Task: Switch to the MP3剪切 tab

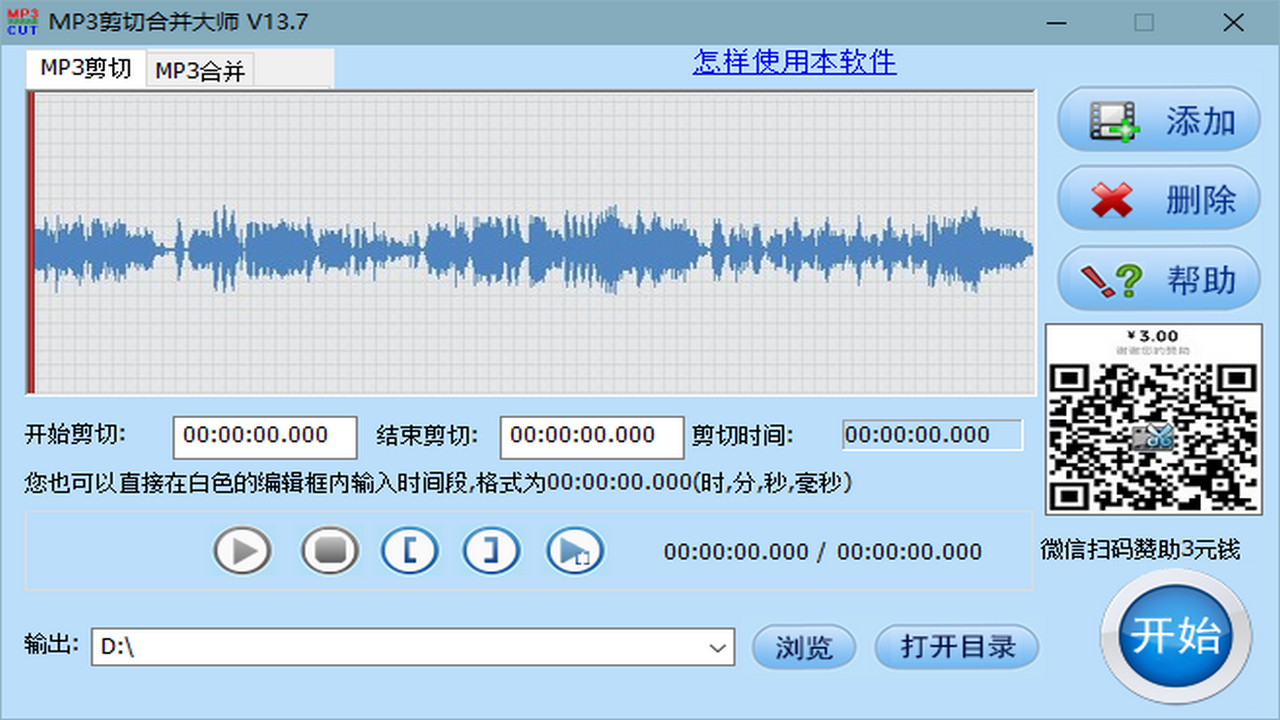Action: pos(86,69)
